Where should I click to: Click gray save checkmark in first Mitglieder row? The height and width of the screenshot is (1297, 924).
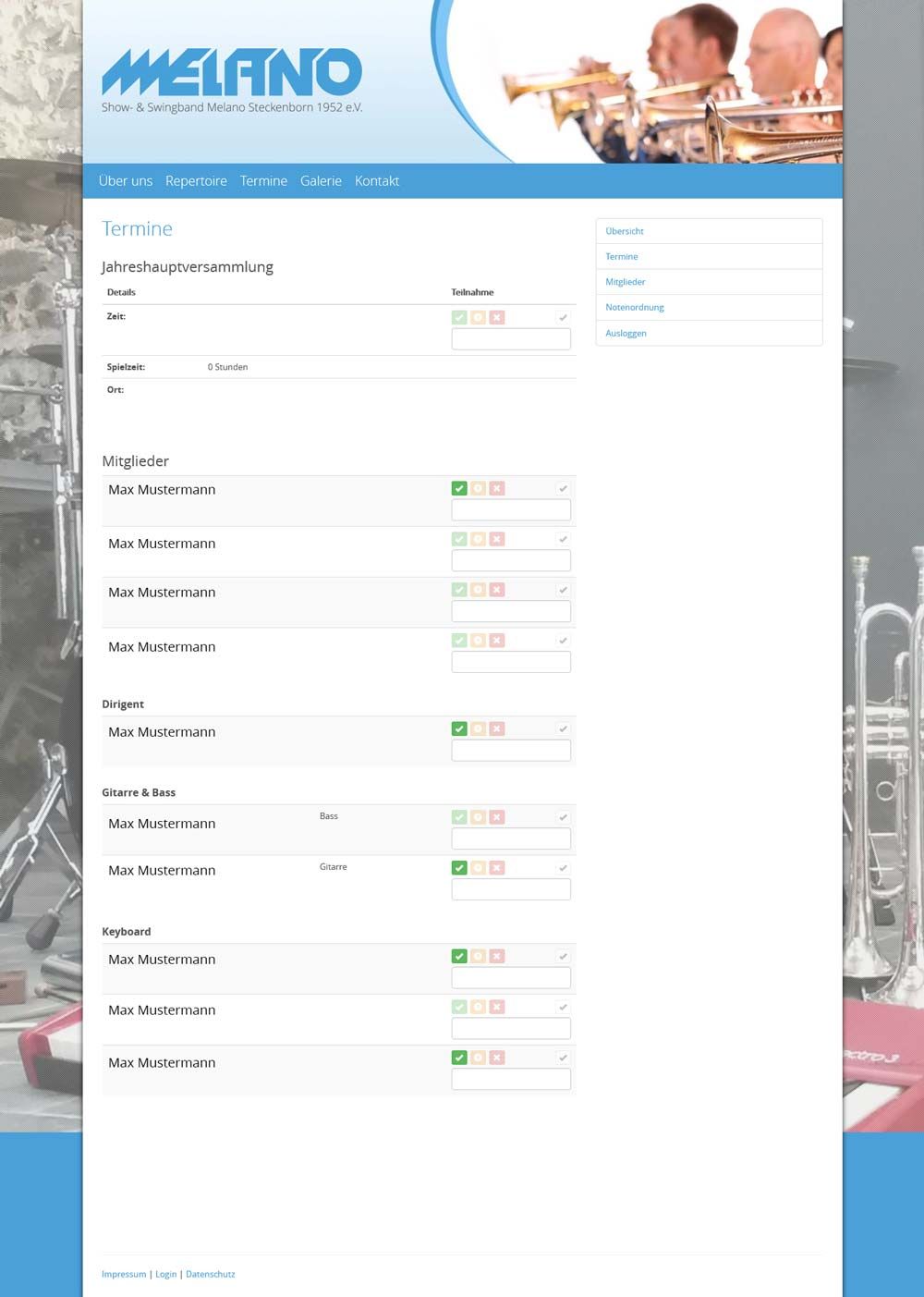click(563, 488)
